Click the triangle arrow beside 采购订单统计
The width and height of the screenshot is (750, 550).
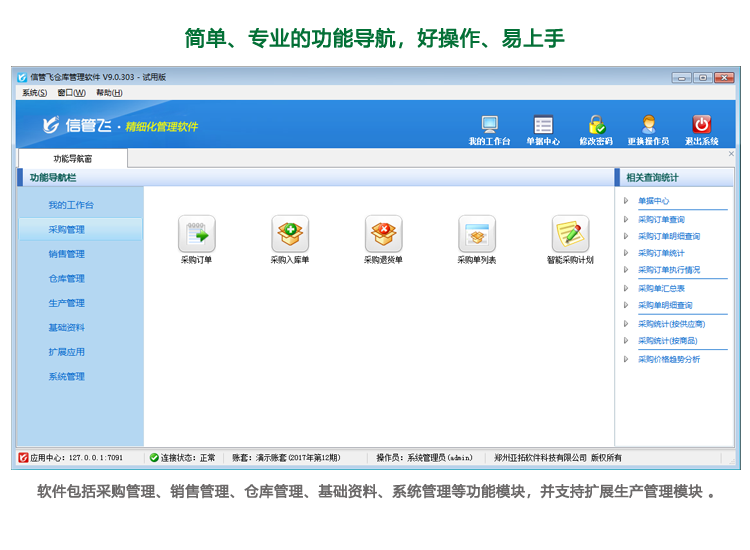[626, 253]
